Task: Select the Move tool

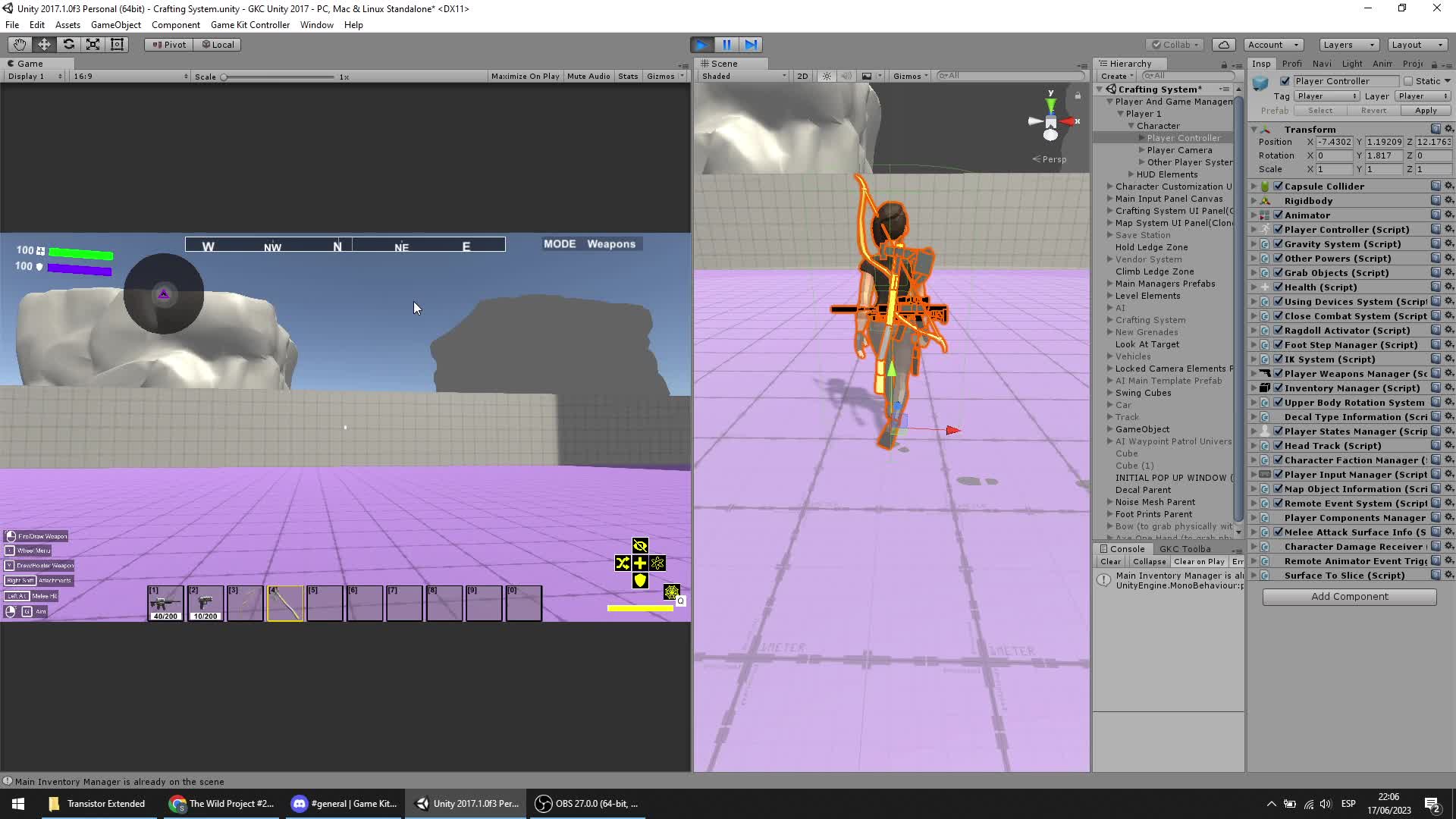Action: coord(44,45)
